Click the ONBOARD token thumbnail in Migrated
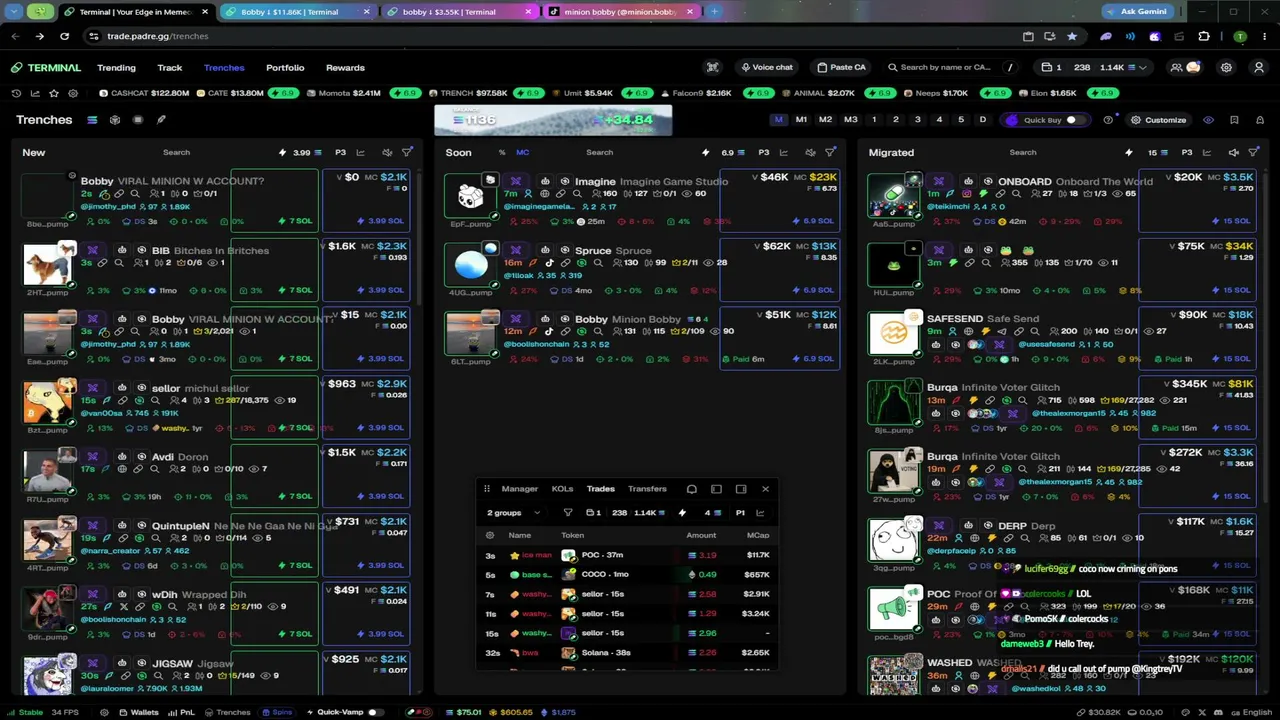 click(x=893, y=196)
